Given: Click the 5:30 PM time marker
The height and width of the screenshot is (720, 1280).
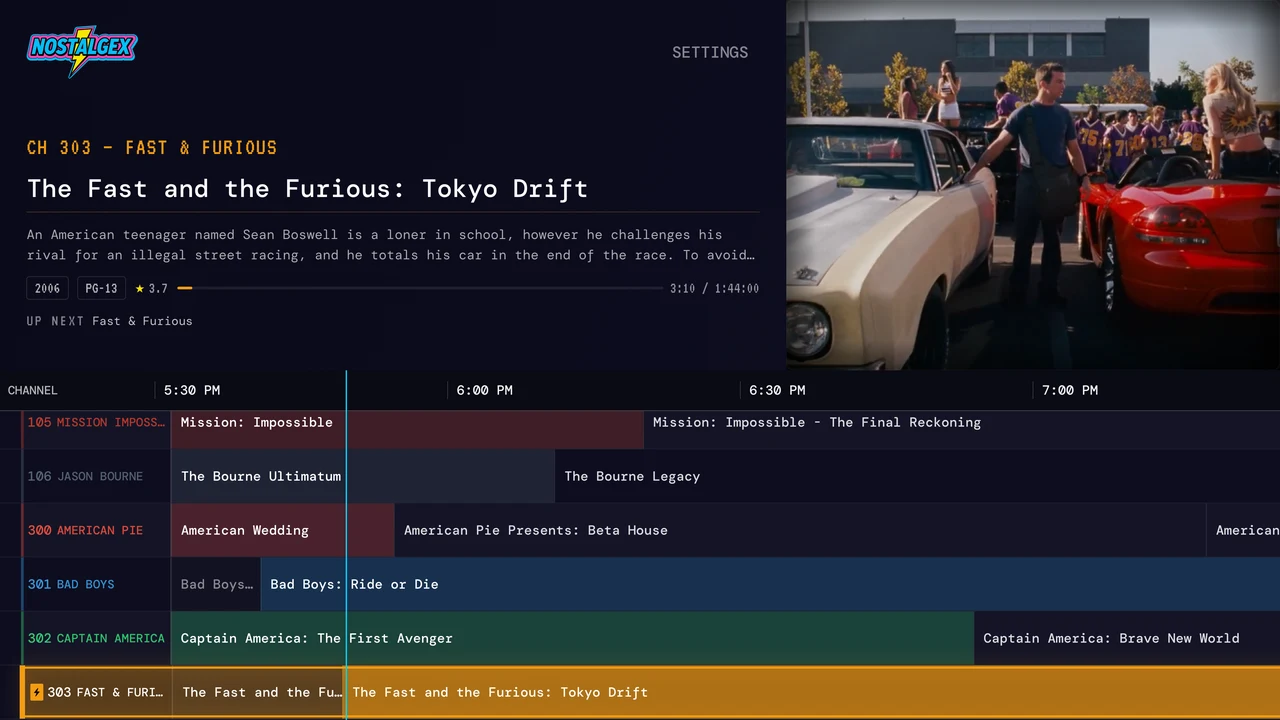Looking at the screenshot, I should pyautogui.click(x=192, y=390).
